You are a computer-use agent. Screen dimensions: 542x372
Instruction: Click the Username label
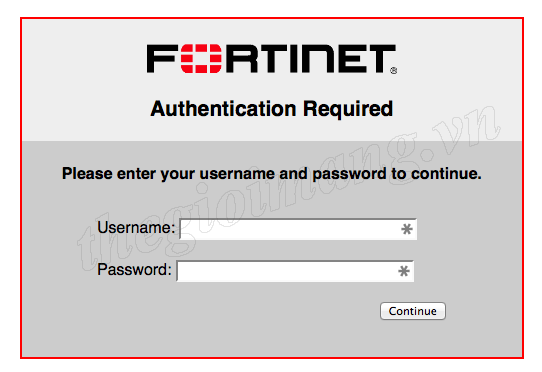coord(136,227)
